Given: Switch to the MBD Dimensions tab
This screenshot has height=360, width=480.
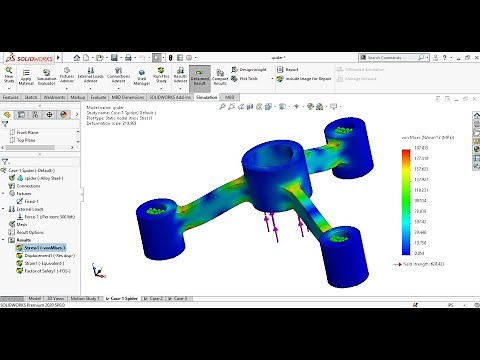Looking at the screenshot, I should coord(128,97).
